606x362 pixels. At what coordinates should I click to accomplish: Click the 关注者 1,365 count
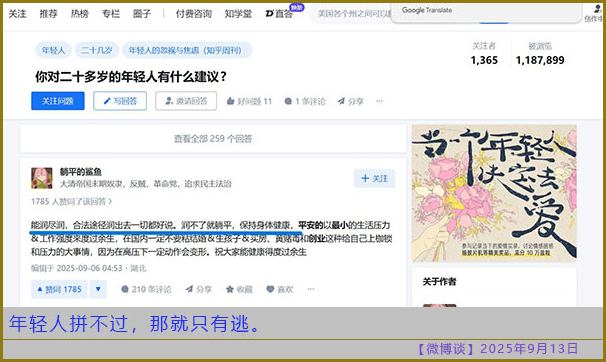click(484, 54)
